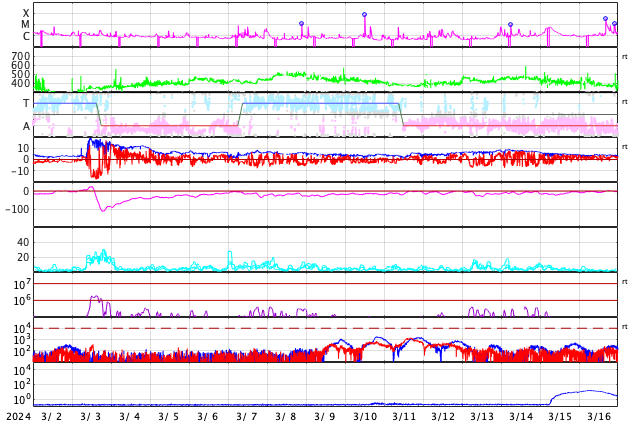
Task: Click the '500' axis label
Action: pos(21,74)
